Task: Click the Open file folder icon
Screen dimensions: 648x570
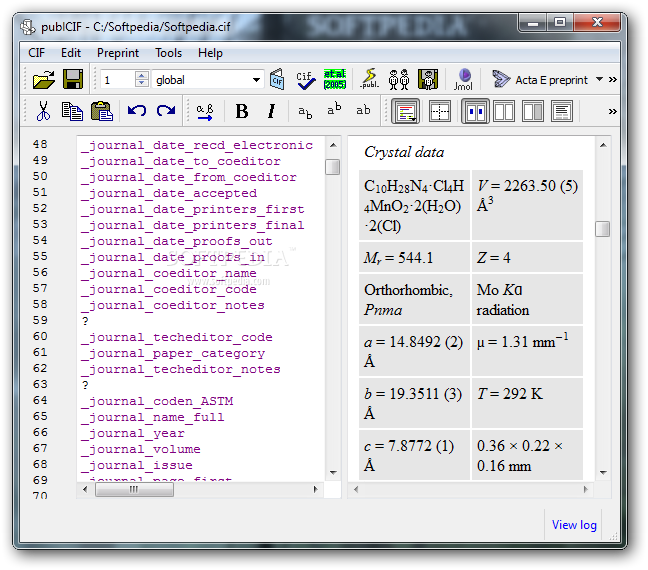Action: [x=44, y=79]
